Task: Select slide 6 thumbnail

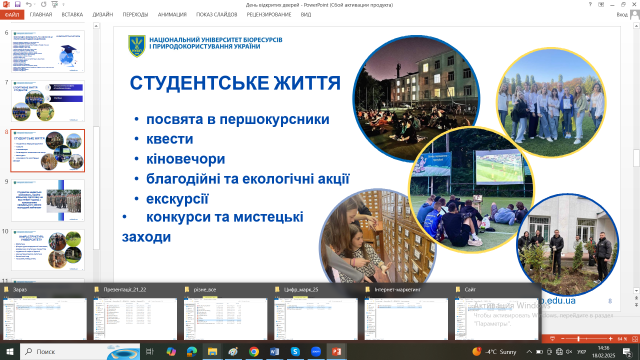Action: [x=48, y=51]
